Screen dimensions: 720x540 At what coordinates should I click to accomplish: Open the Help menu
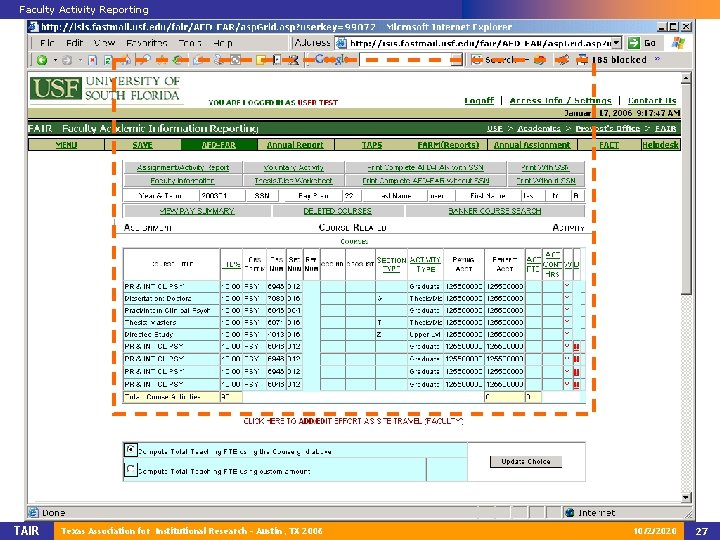tap(222, 43)
